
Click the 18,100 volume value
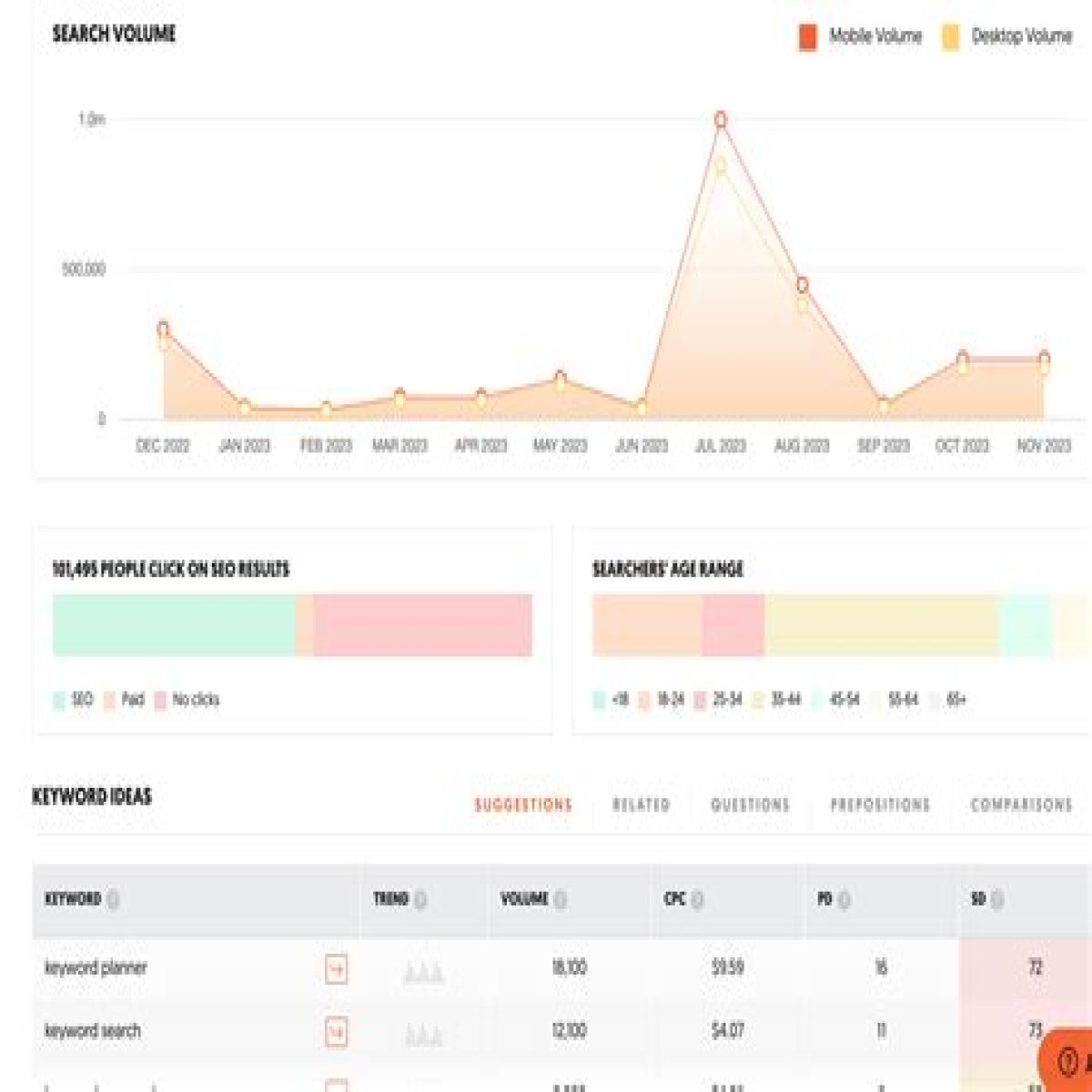click(x=569, y=968)
